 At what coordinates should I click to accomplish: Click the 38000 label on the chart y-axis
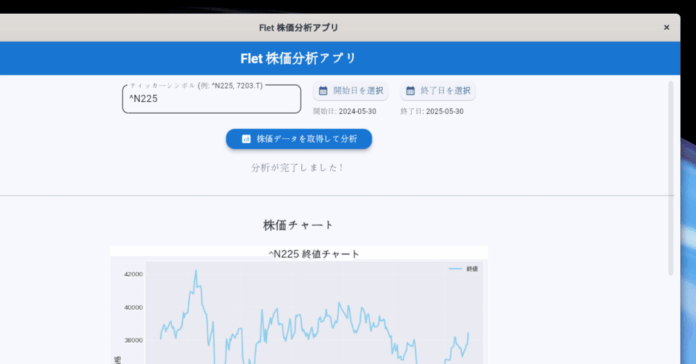[133, 340]
